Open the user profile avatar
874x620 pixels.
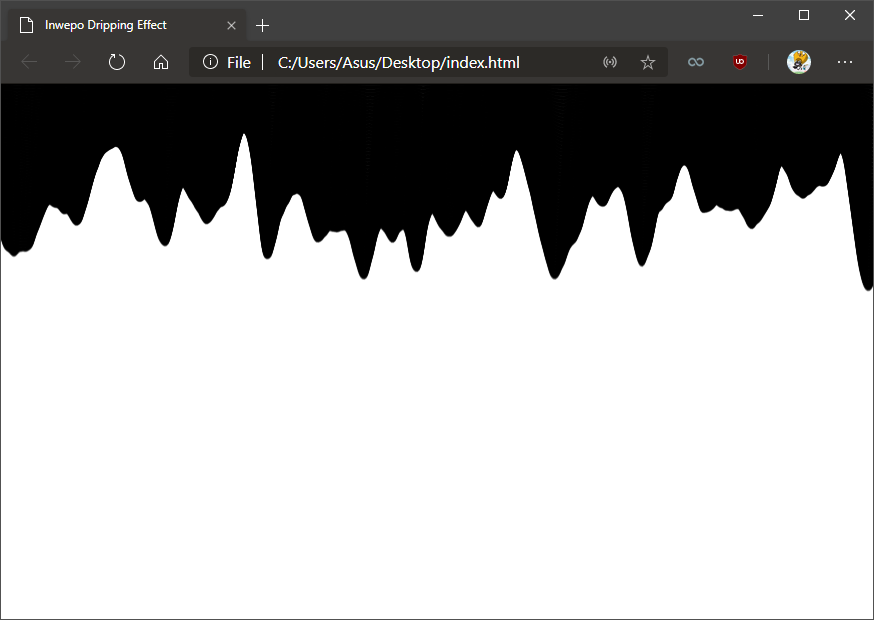(798, 62)
